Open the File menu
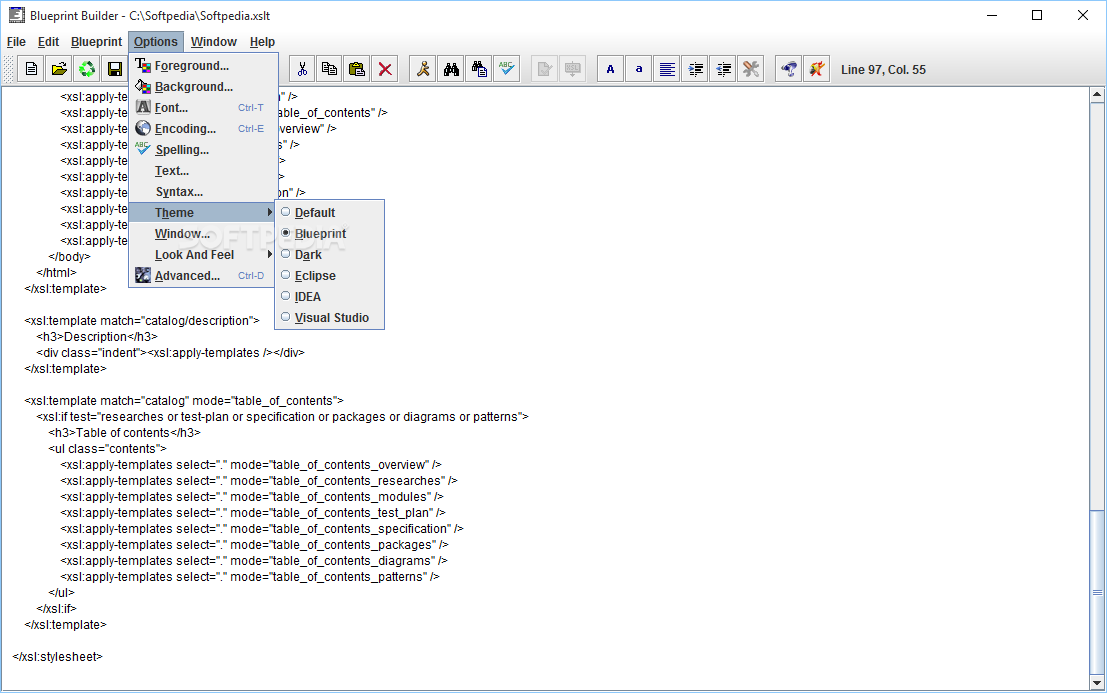This screenshot has width=1107, height=693. point(16,42)
